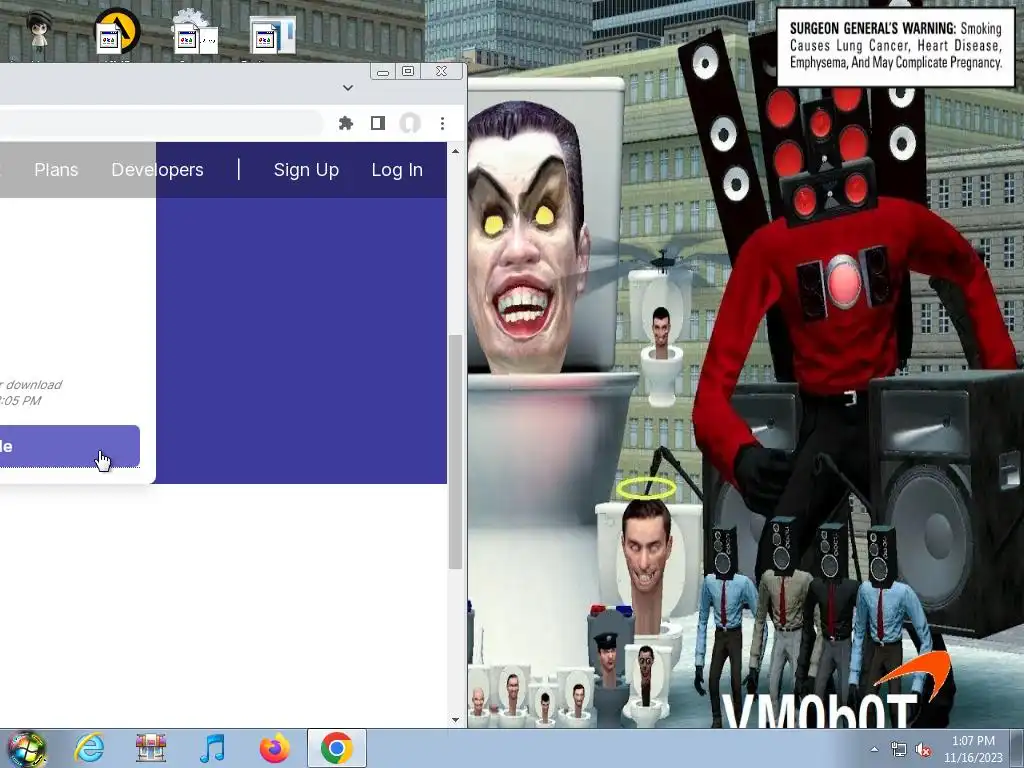The image size is (1024, 768).
Task: Click the scrollbar up arrow
Action: click(455, 151)
